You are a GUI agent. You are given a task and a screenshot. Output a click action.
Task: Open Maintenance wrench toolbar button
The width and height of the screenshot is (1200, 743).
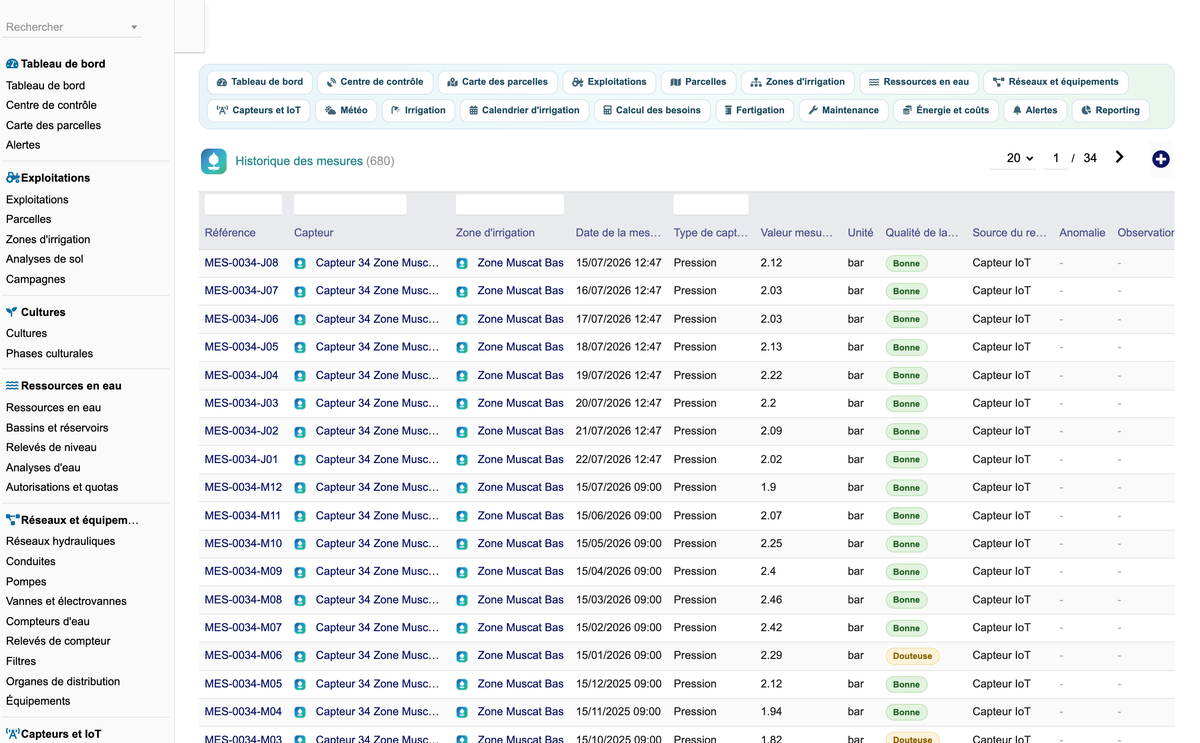coord(843,110)
